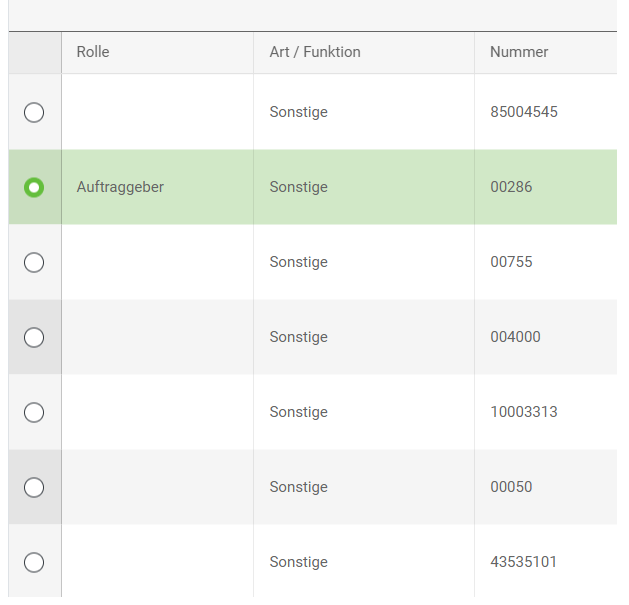Select the radio button for number 00050
Viewport: 629px width, 605px height.
[x=34, y=487]
